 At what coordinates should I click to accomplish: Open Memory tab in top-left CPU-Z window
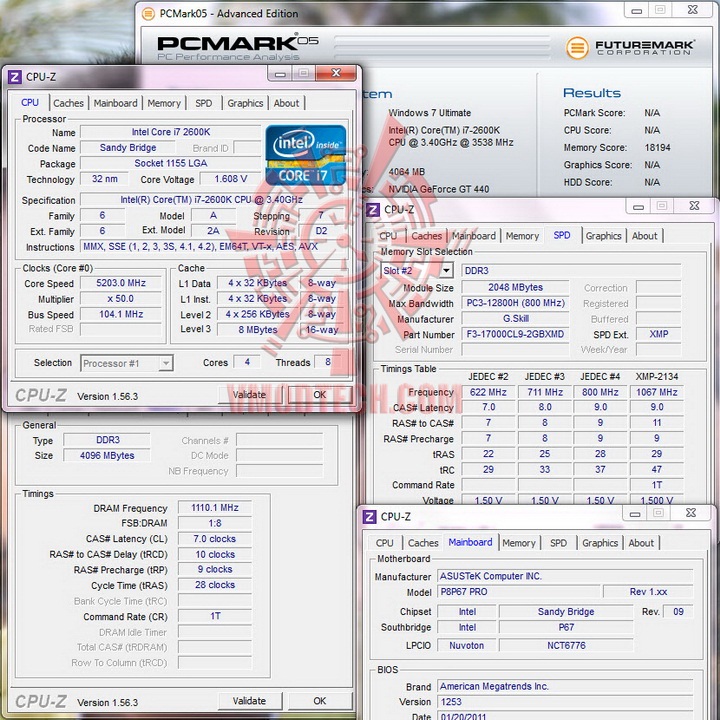click(x=164, y=103)
